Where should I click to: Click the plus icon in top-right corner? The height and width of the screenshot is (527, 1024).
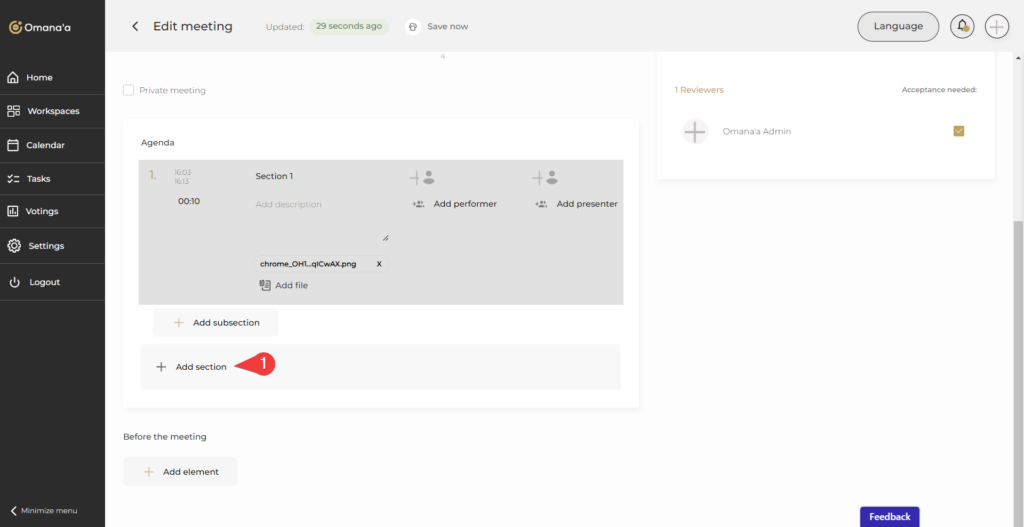pos(996,27)
